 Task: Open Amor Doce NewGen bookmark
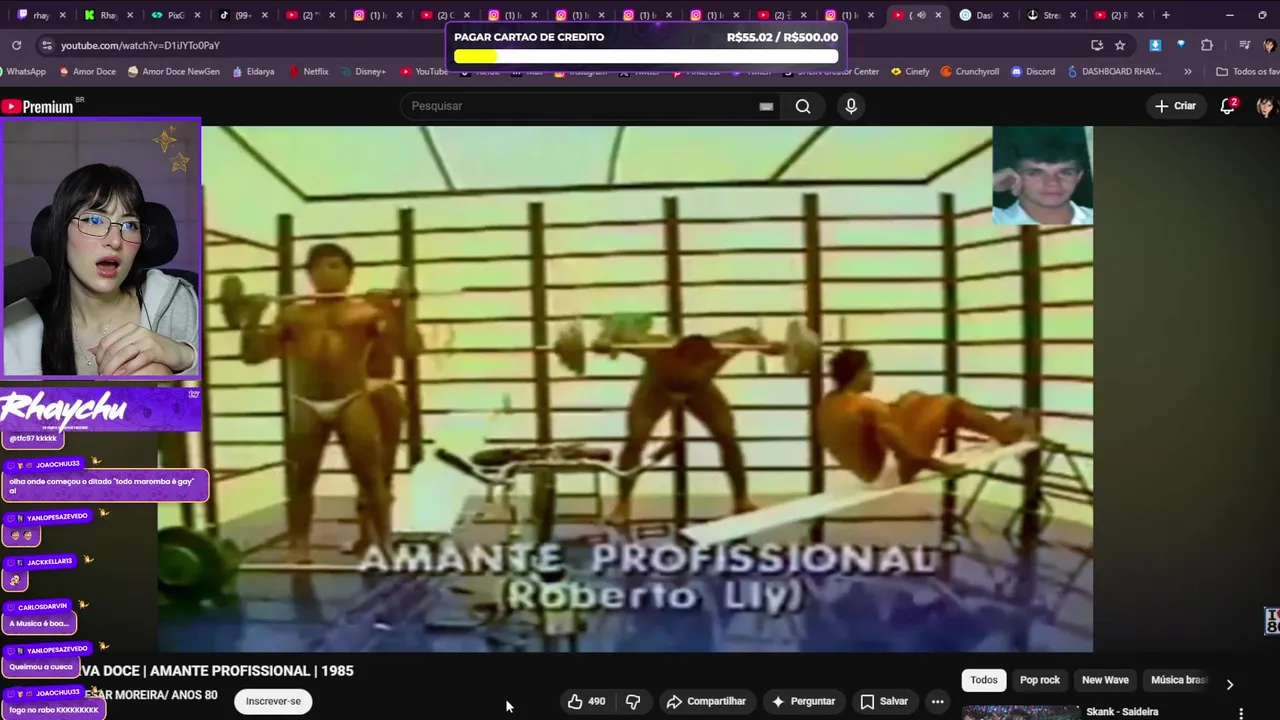point(174,72)
